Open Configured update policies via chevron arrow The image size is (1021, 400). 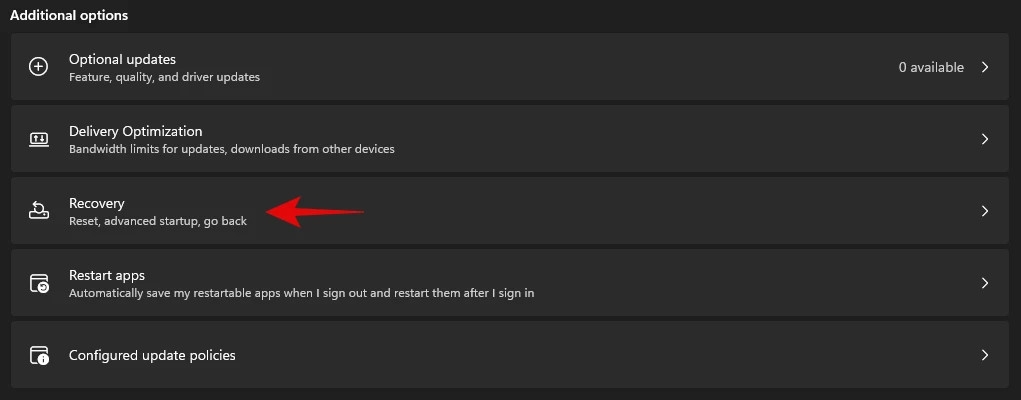[x=985, y=355]
